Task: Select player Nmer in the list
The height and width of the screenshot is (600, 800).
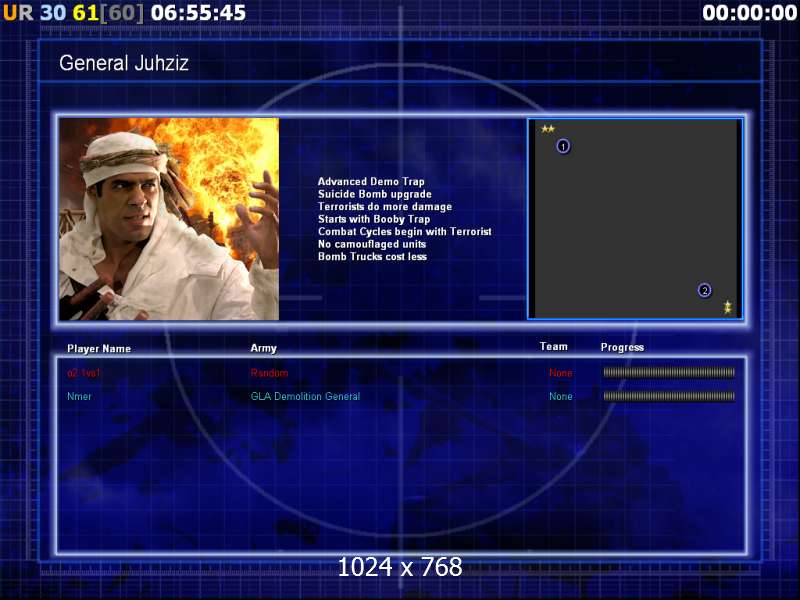Action: pyautogui.click(x=79, y=396)
